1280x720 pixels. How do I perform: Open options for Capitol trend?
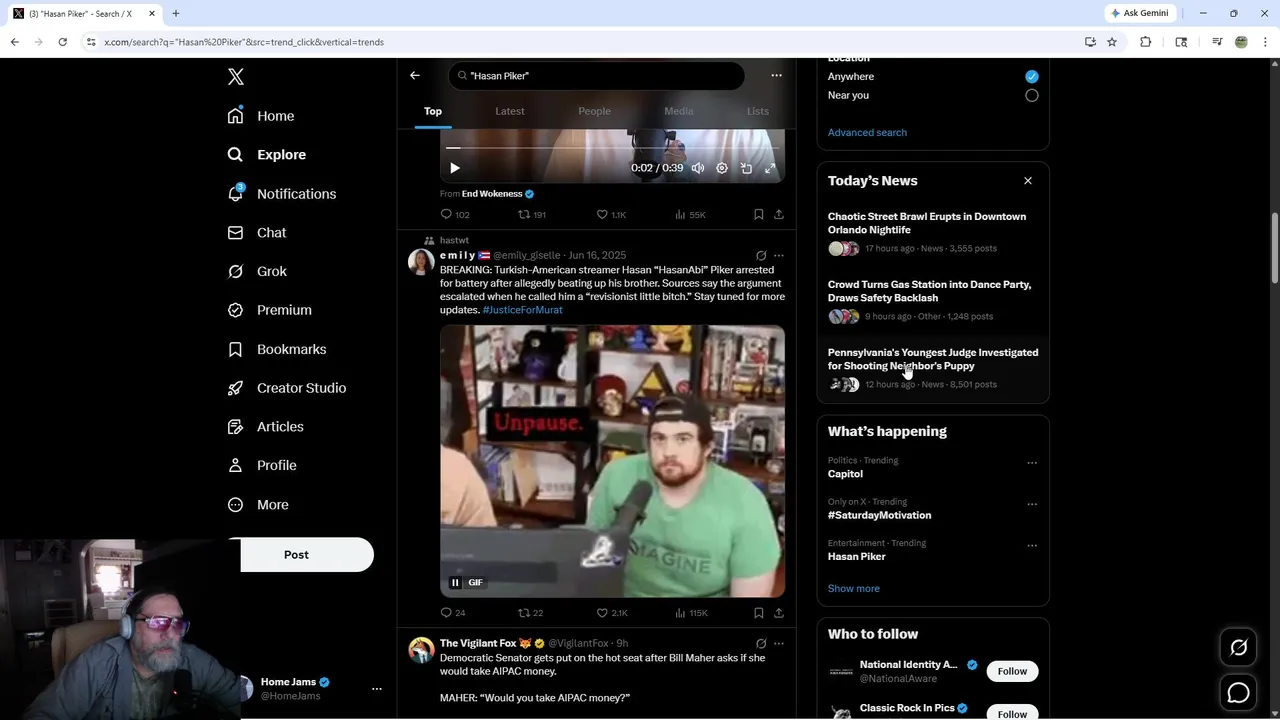tap(1032, 463)
